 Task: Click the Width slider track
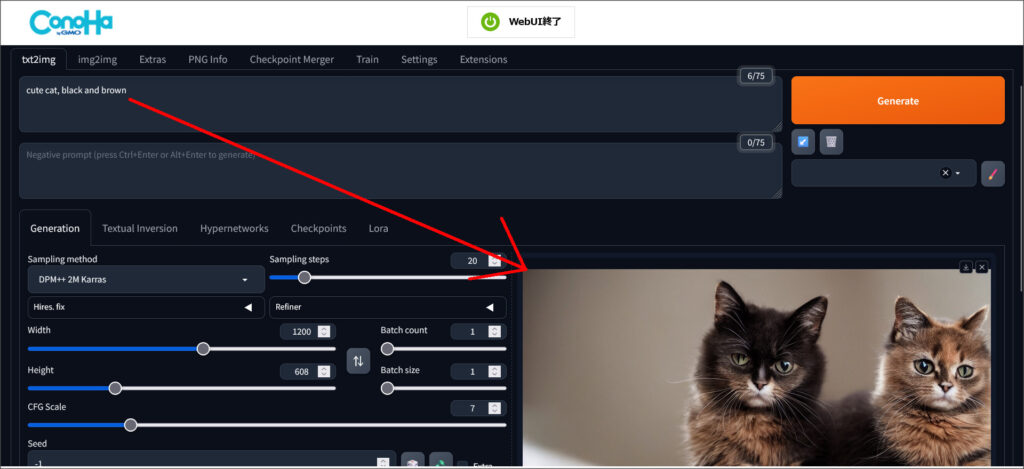pos(182,349)
